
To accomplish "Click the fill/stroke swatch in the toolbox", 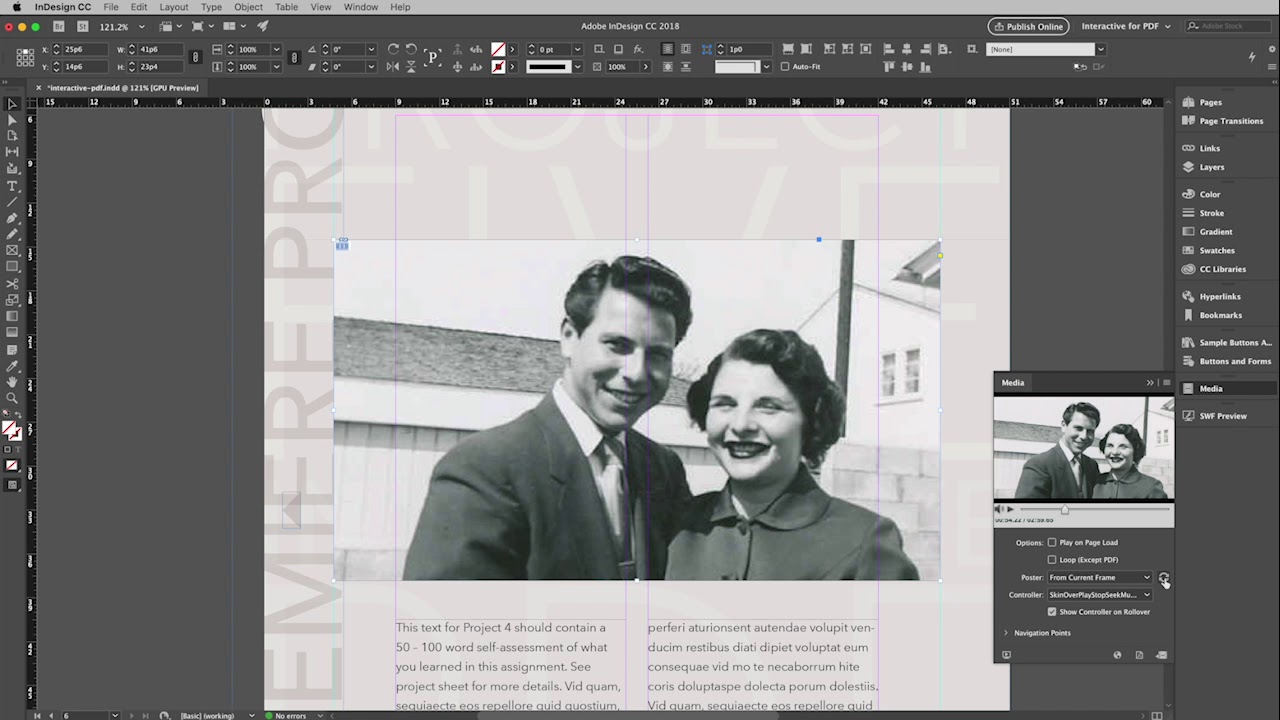I will point(11,431).
